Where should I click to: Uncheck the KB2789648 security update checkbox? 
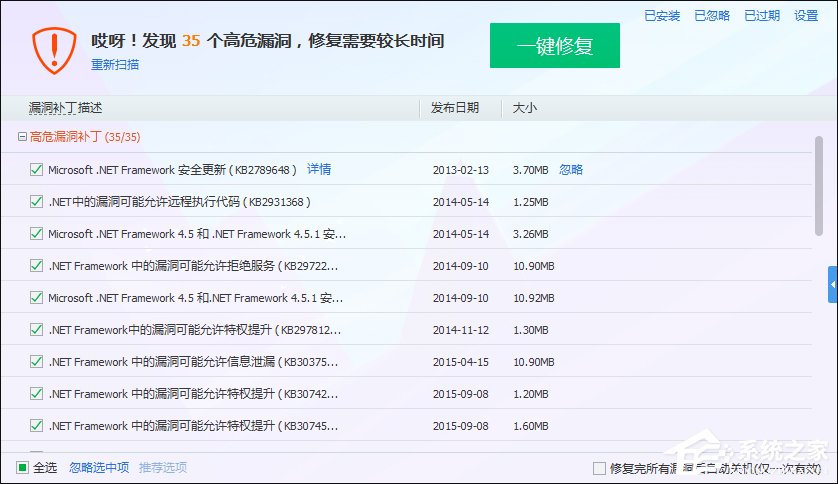coord(36,170)
